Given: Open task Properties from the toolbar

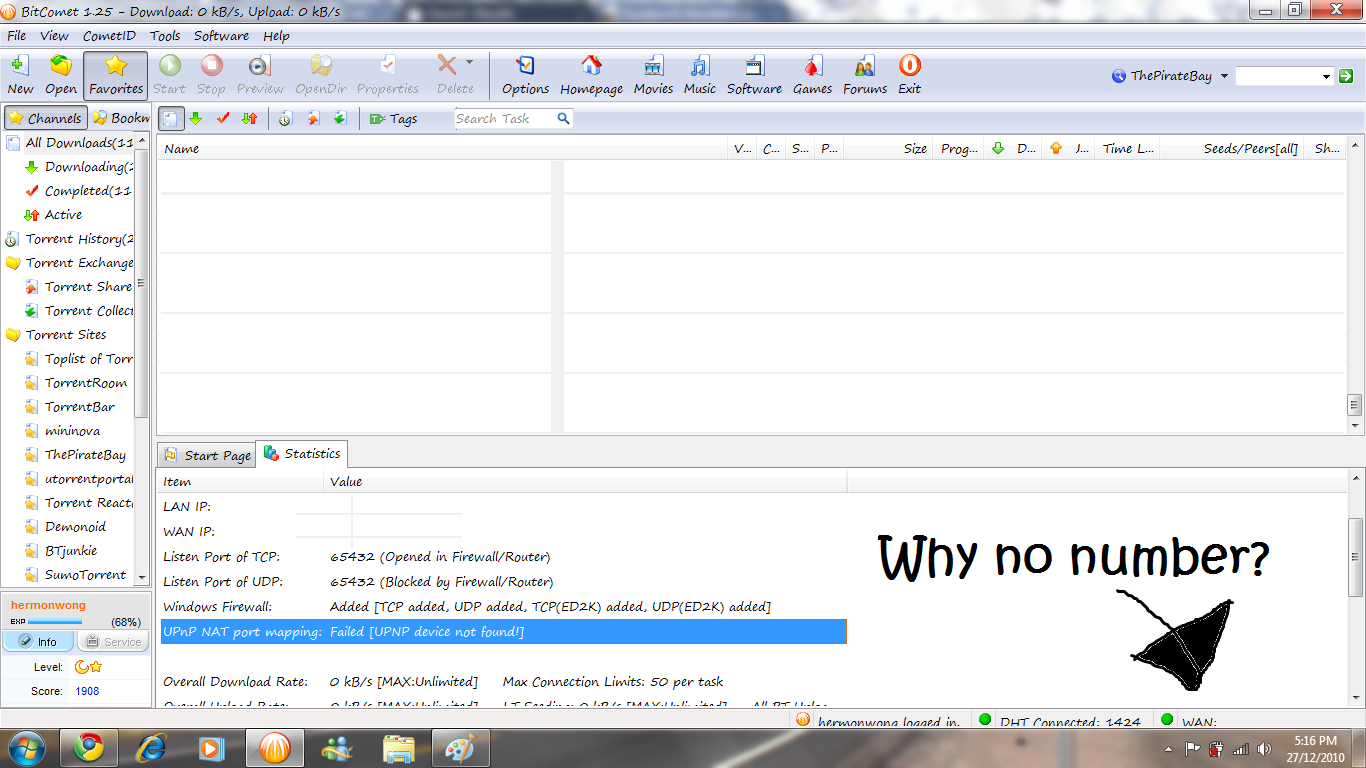Looking at the screenshot, I should point(388,75).
